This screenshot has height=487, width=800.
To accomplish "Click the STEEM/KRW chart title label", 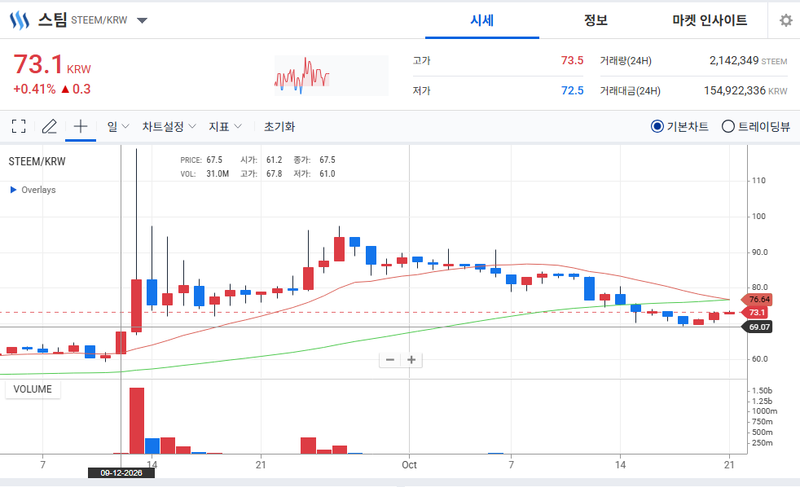I will [x=37, y=162].
